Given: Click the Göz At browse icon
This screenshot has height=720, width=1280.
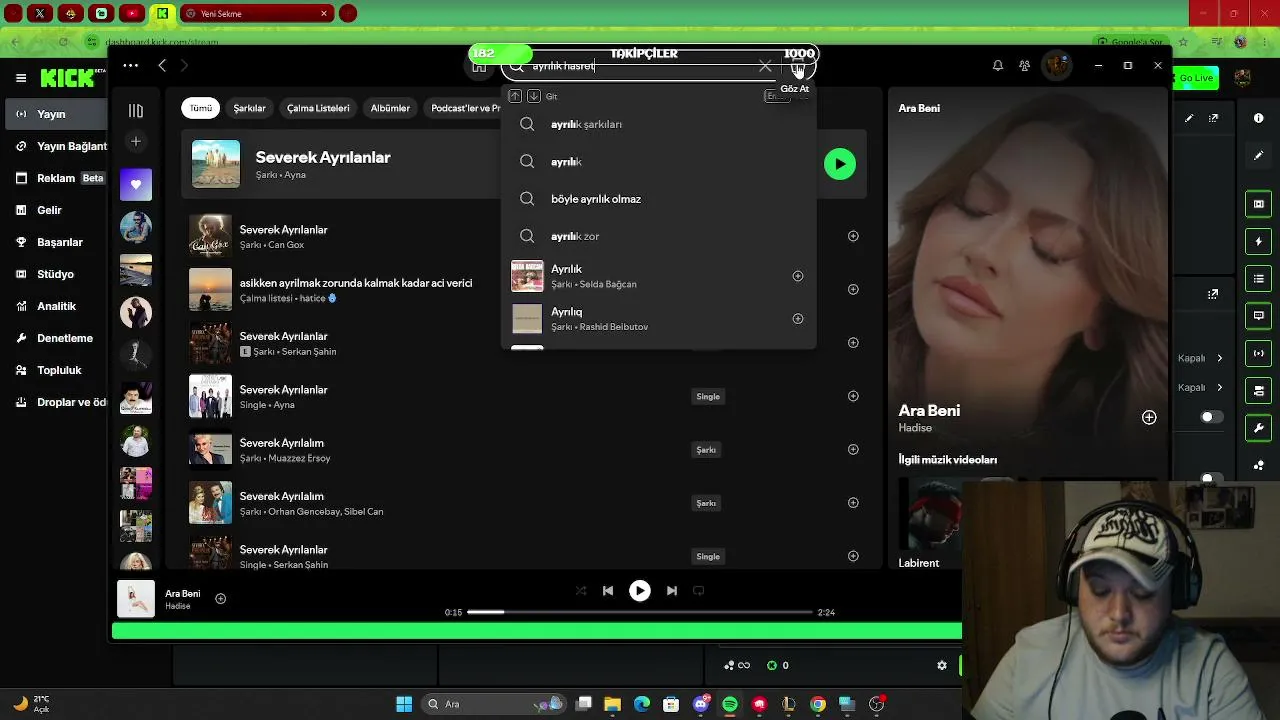Looking at the screenshot, I should [798, 67].
